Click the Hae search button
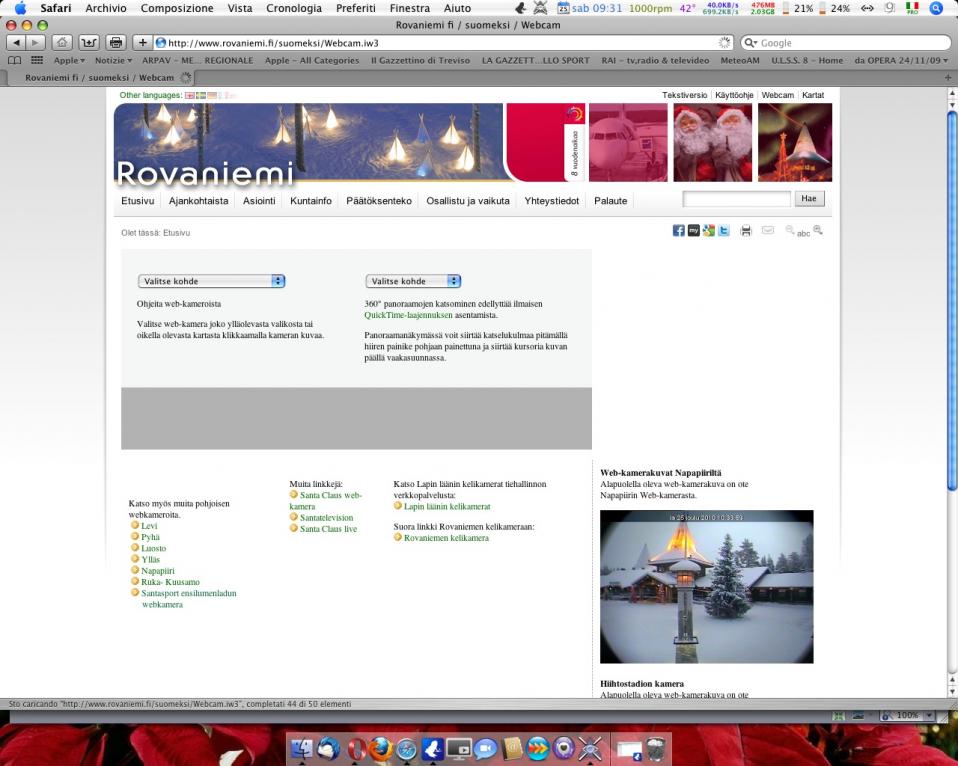This screenshot has height=766, width=958. tap(809, 199)
